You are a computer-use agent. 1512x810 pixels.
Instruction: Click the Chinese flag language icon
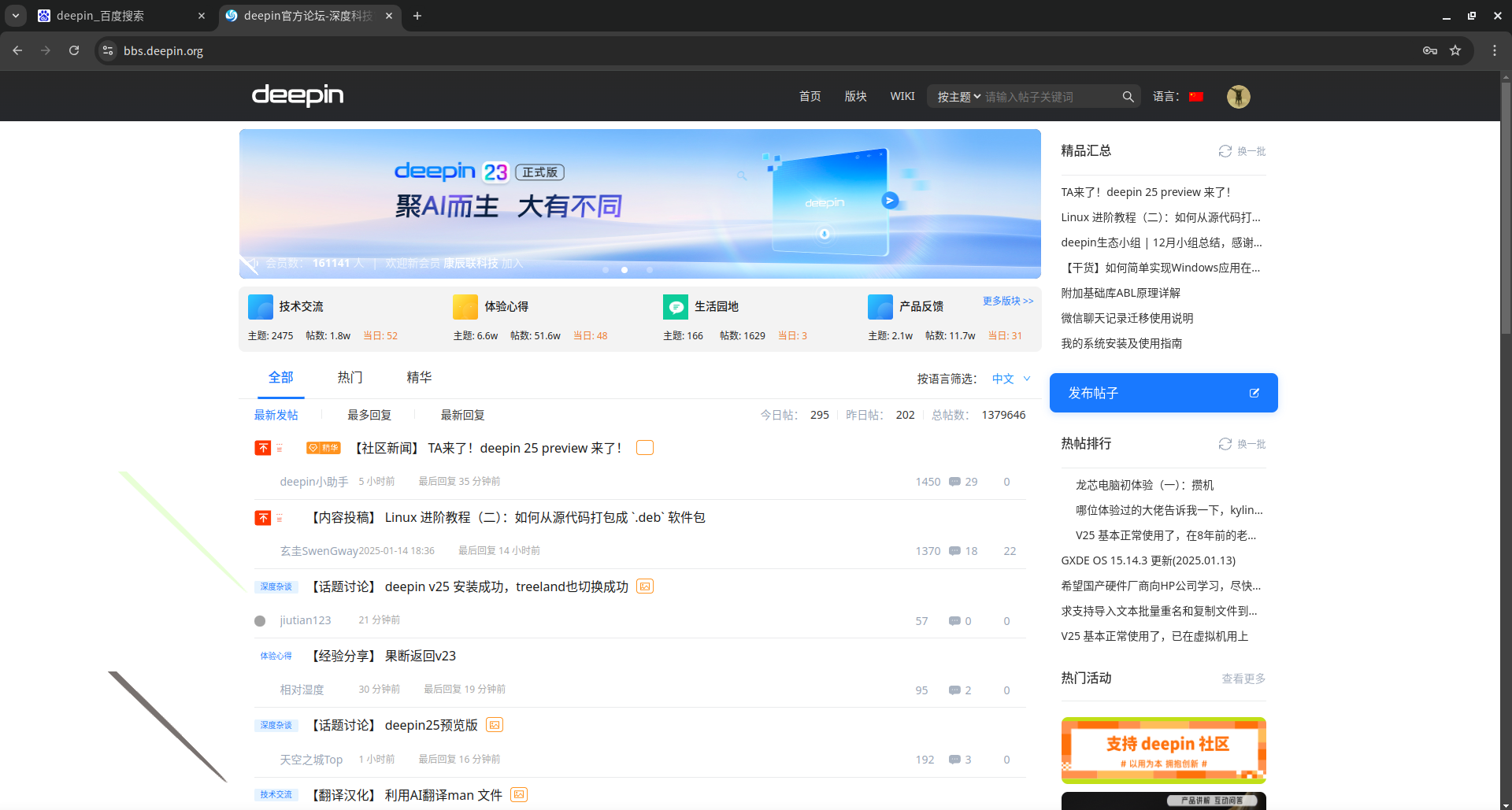click(x=1195, y=97)
